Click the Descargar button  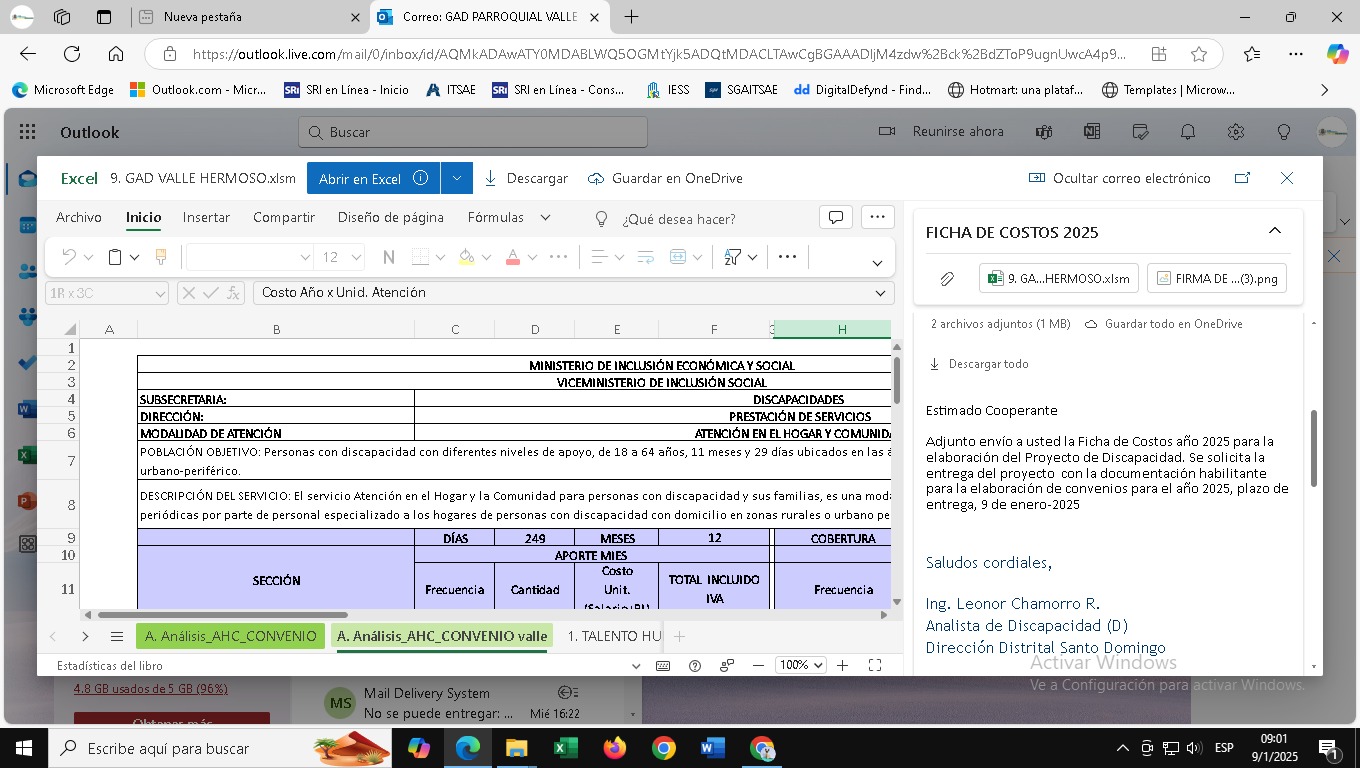click(x=526, y=178)
